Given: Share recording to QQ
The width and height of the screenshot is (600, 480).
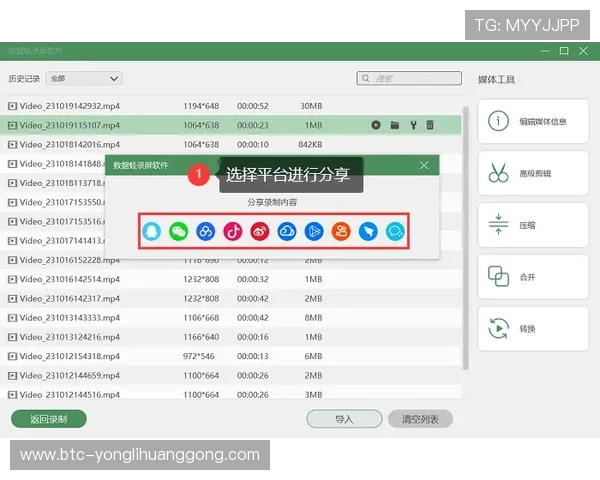Looking at the screenshot, I should pos(152,231).
